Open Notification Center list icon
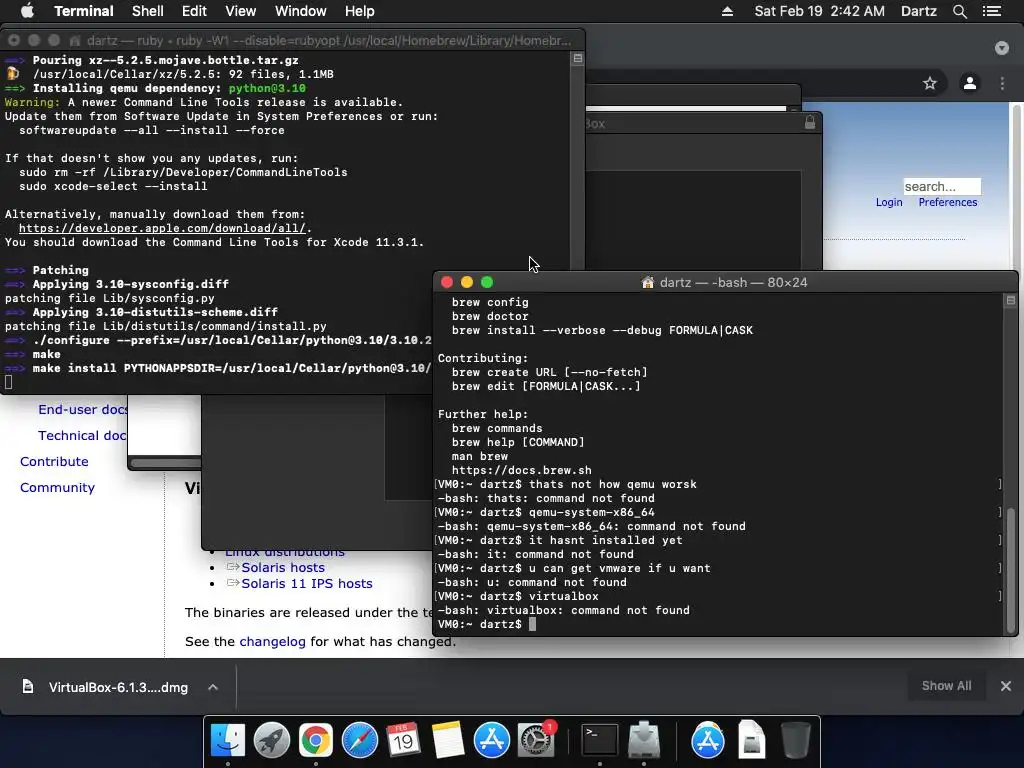This screenshot has width=1024, height=768. click(x=992, y=11)
